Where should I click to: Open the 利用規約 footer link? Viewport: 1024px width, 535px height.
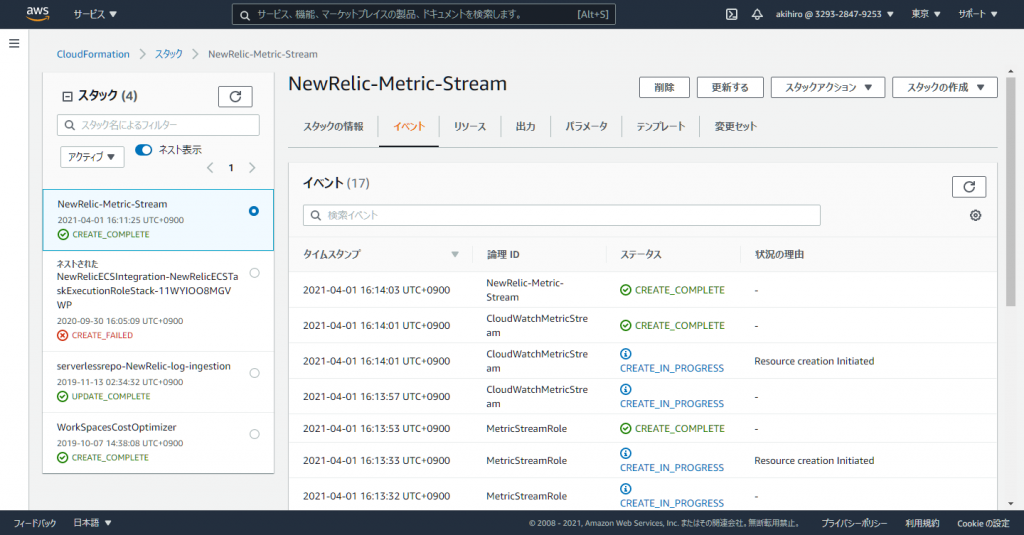(x=922, y=523)
